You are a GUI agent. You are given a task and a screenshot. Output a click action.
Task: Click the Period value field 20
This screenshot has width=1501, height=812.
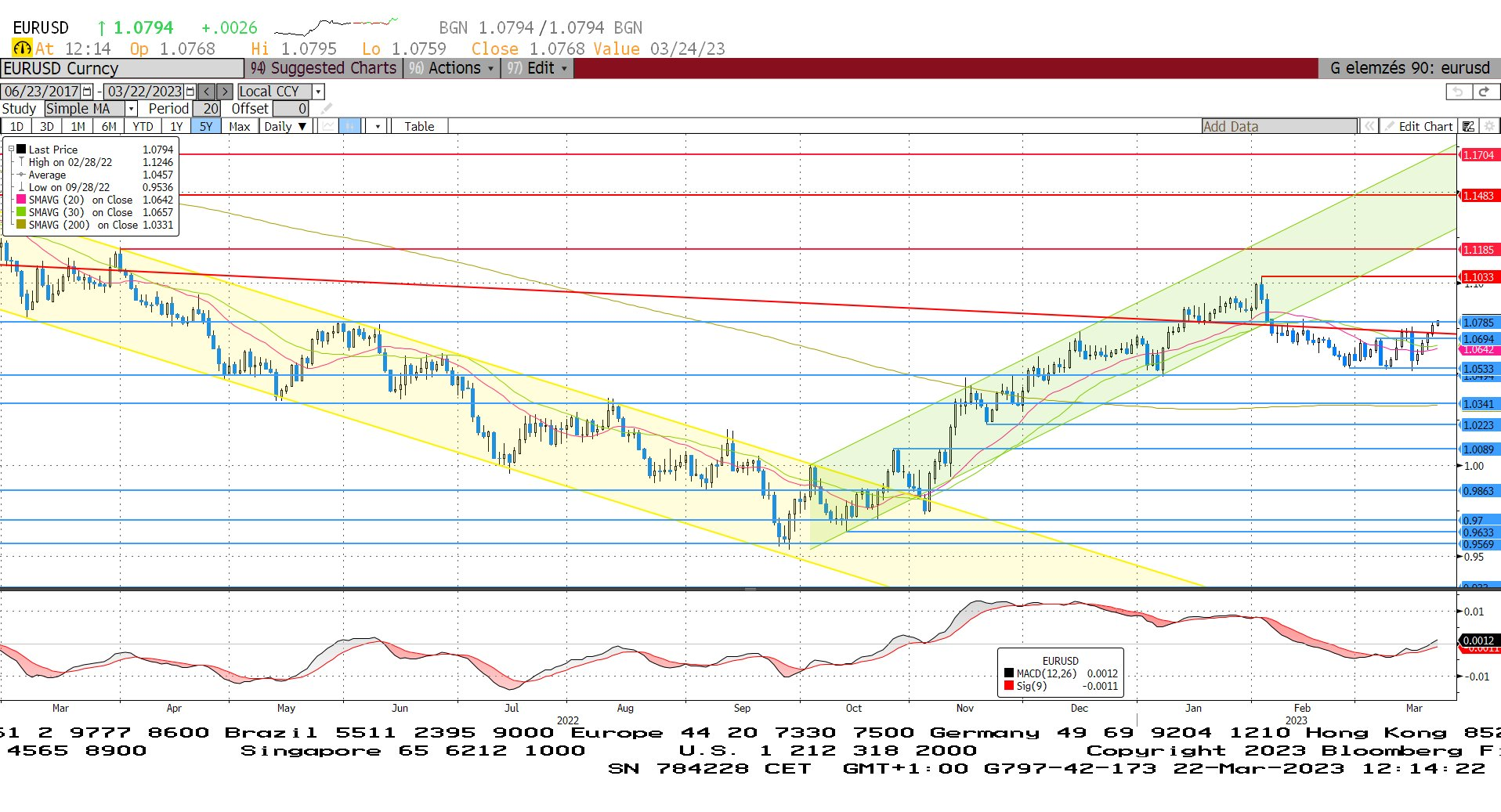point(207,109)
